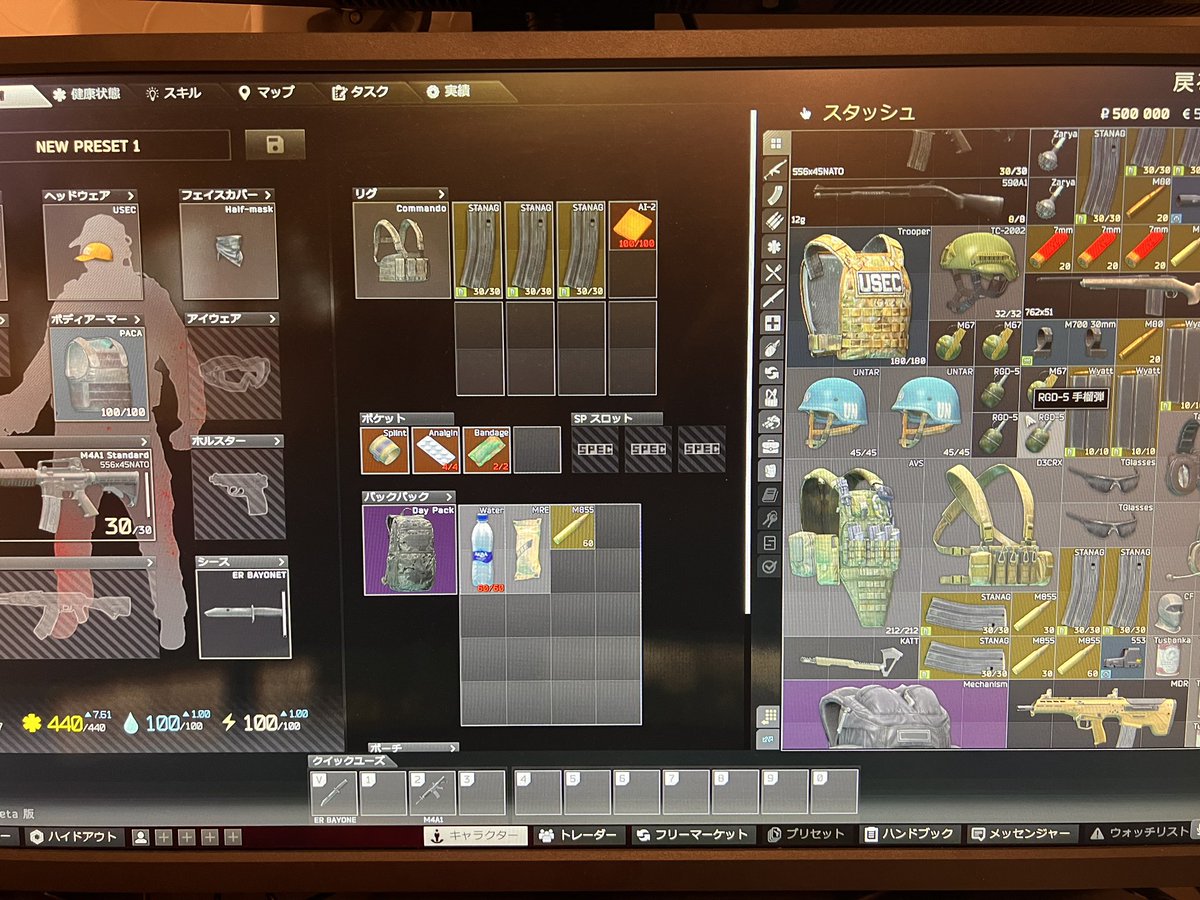Expand the ホルスター slot header arrow
Viewport: 1200px width, 900px height.
[x=276, y=441]
